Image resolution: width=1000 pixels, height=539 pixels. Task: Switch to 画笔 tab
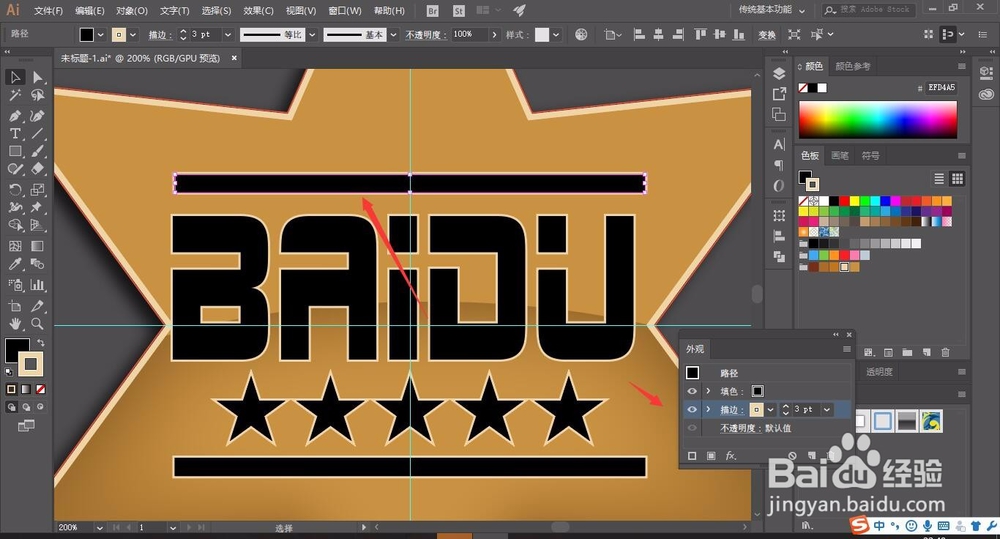pos(840,156)
